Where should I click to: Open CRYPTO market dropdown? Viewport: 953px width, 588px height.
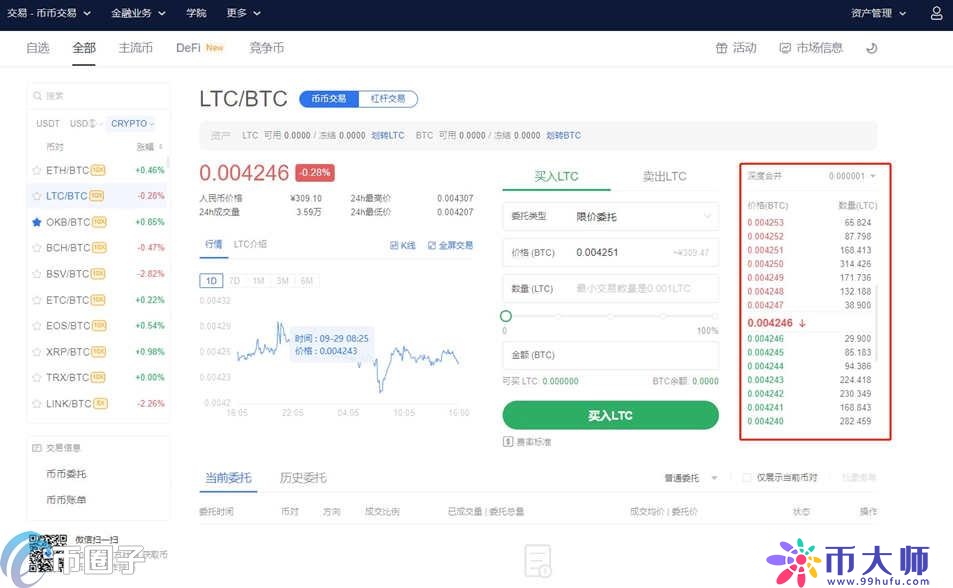(132, 123)
